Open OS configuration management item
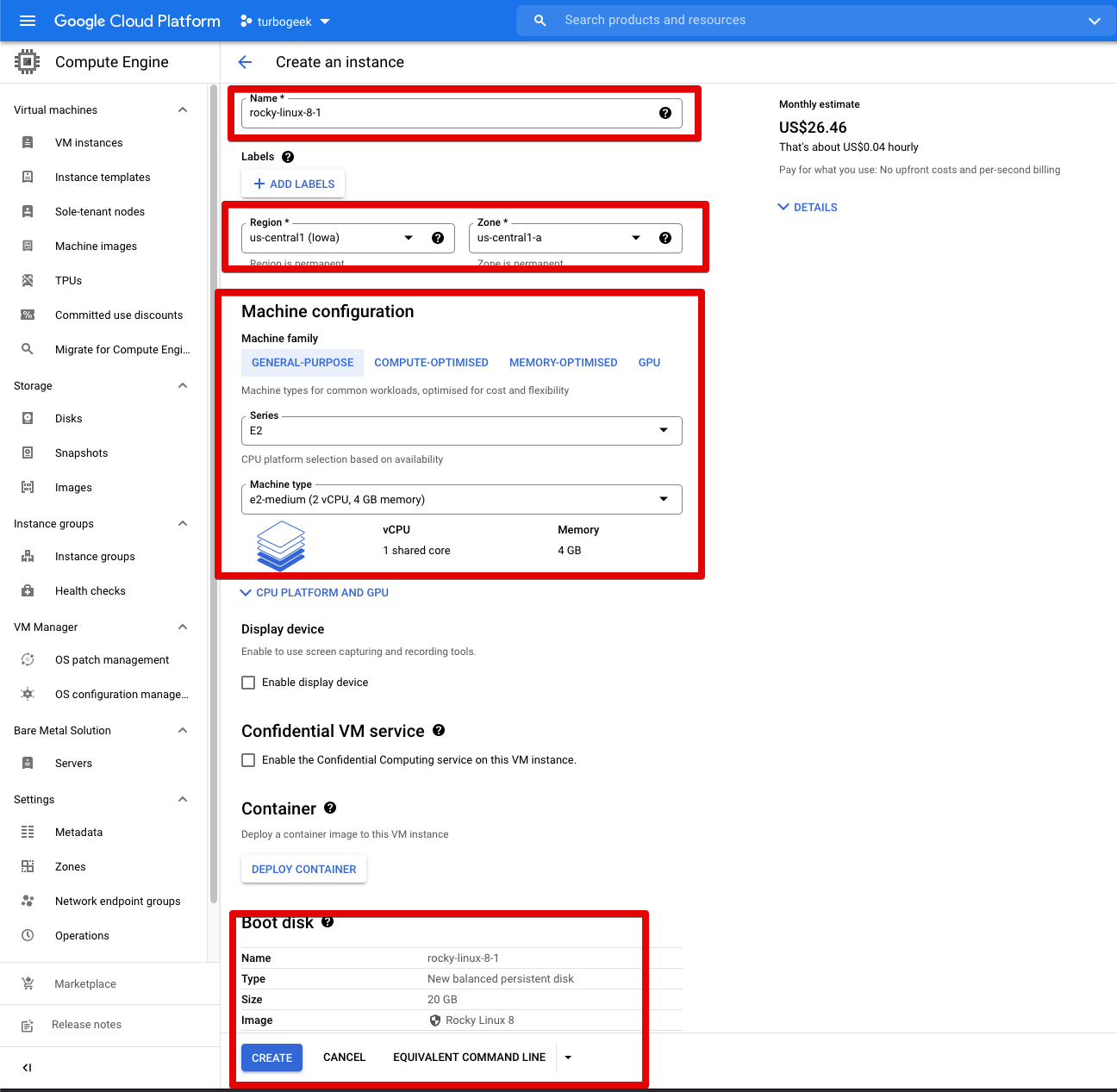This screenshot has width=1117, height=1092. pyautogui.click(x=122, y=695)
